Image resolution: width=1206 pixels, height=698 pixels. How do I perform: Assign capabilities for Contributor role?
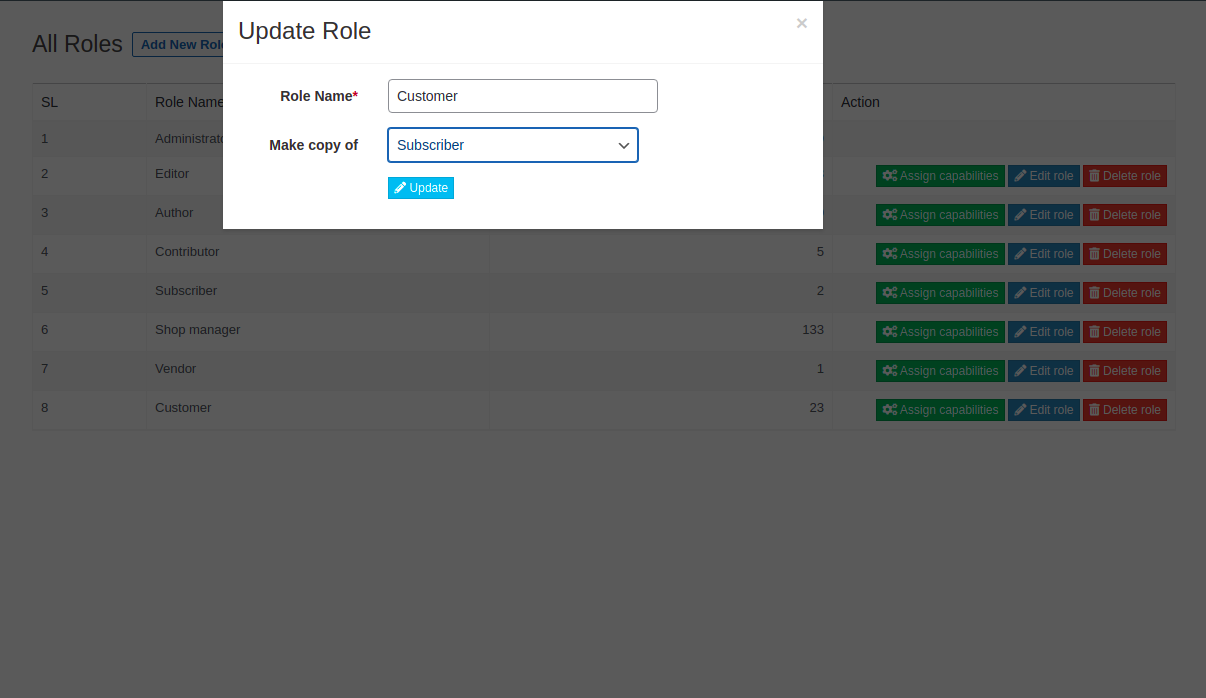click(x=940, y=254)
